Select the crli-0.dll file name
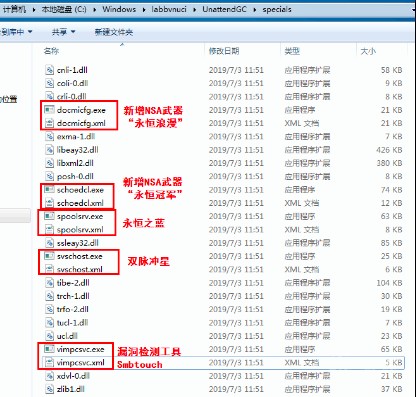Screen dimensions: 416x397 point(72,97)
